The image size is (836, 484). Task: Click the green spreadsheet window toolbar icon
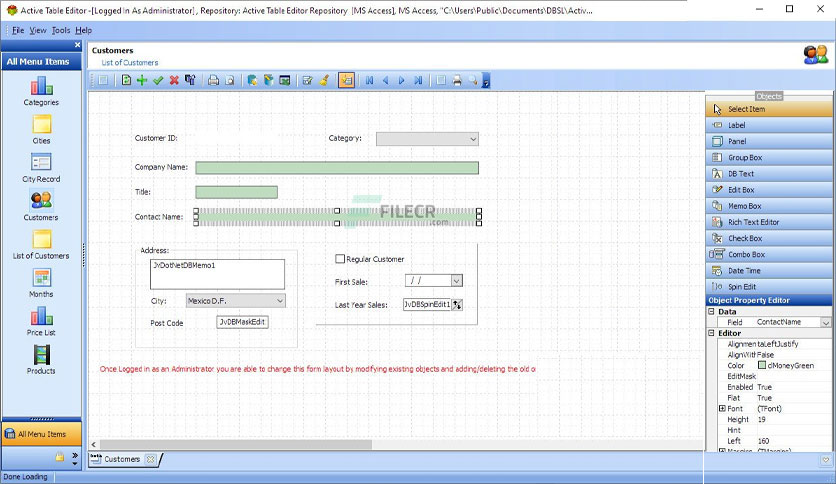tap(285, 80)
